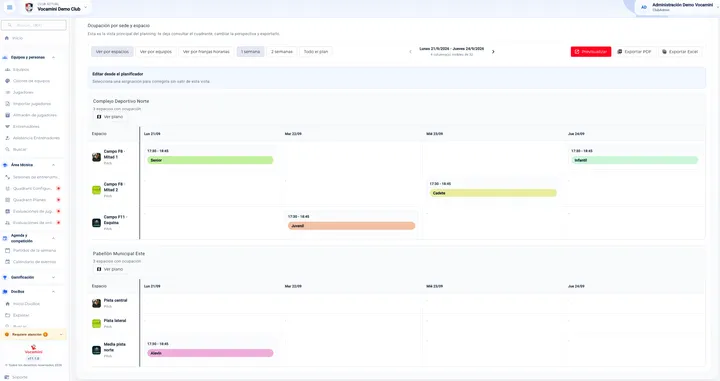Click 'Pabellón Municipal Este' title

pyautogui.click(x=119, y=253)
